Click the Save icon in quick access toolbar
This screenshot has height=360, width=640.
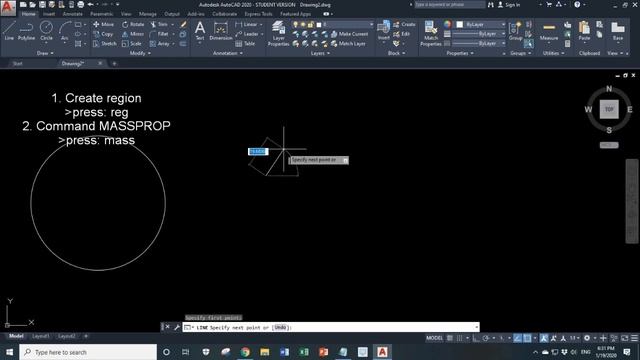pyautogui.click(x=42, y=4)
